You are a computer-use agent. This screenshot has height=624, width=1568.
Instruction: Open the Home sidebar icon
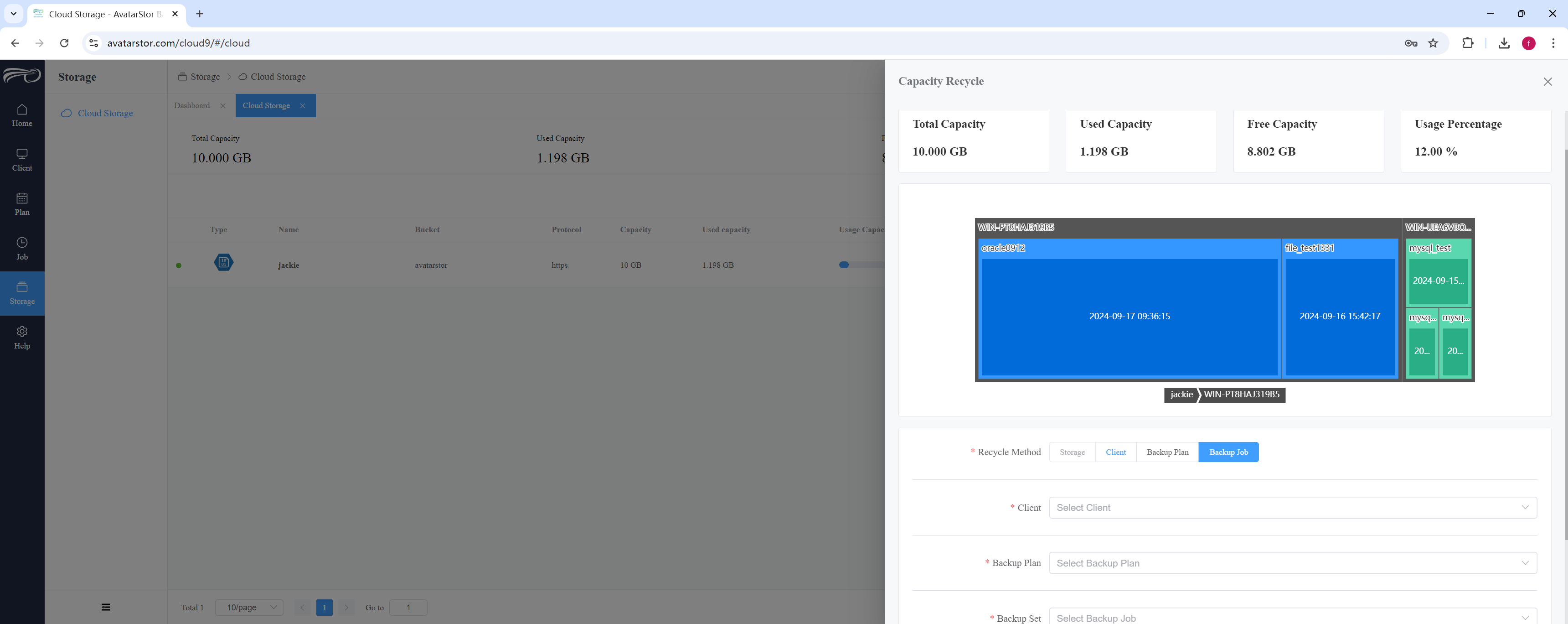point(22,115)
